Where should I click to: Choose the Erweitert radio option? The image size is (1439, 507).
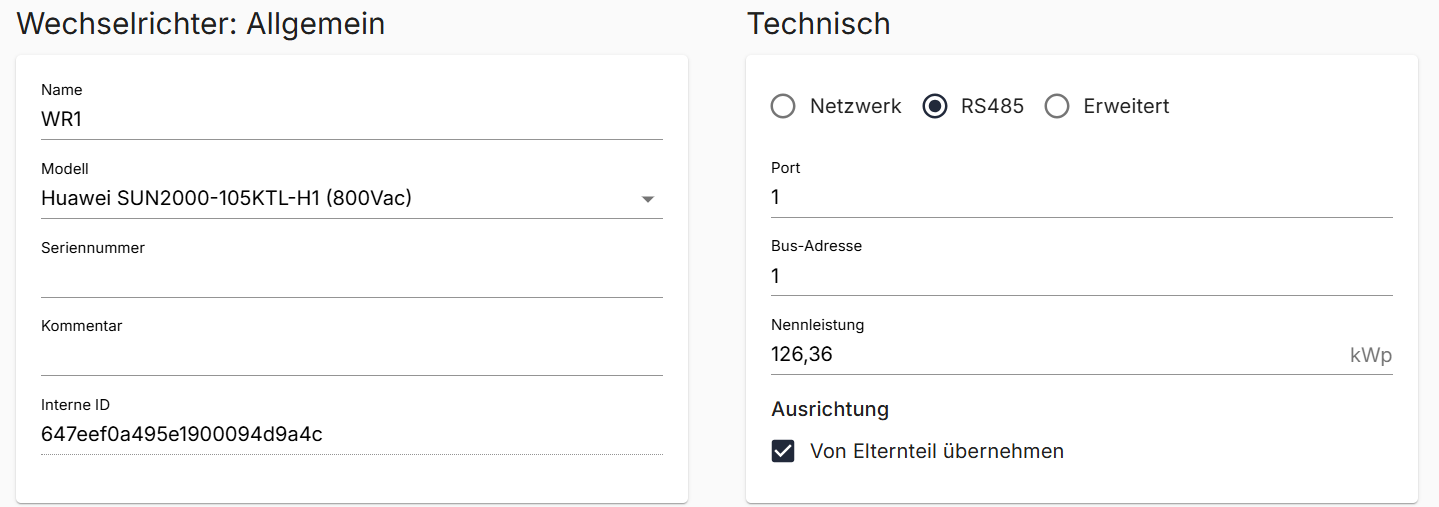[x=1057, y=106]
